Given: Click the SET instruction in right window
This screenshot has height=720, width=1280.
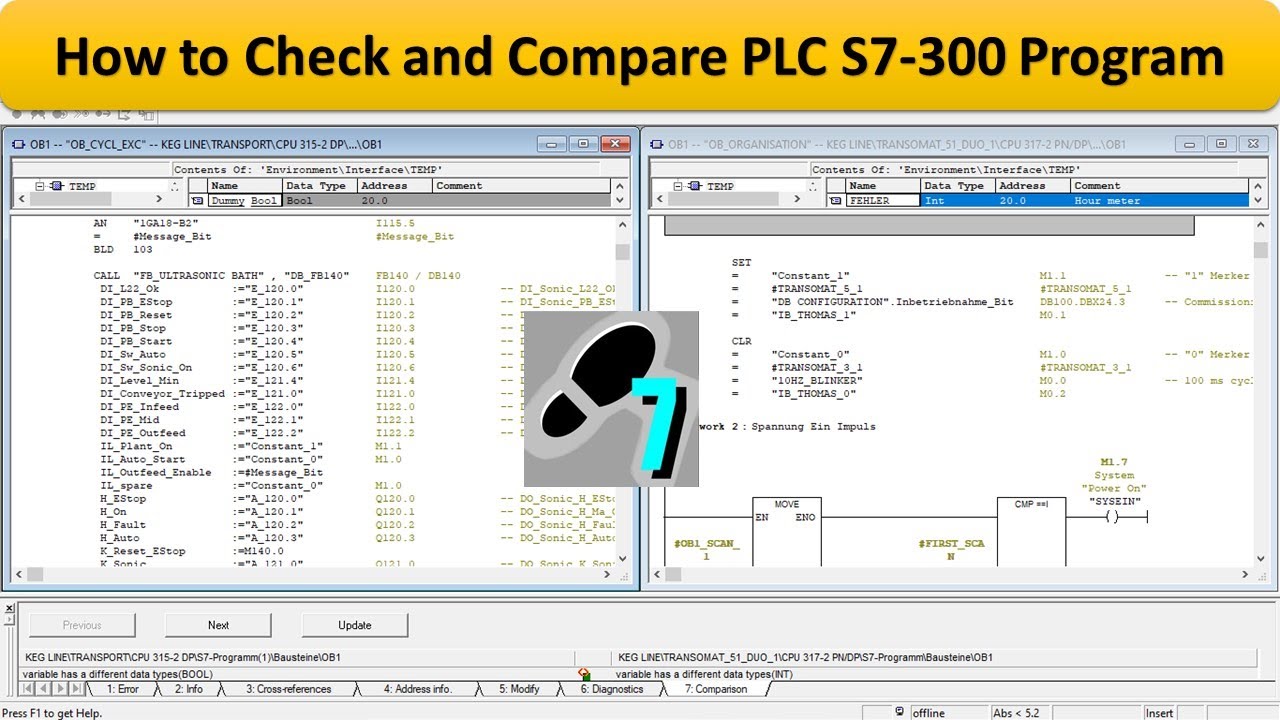Looking at the screenshot, I should point(741,262).
